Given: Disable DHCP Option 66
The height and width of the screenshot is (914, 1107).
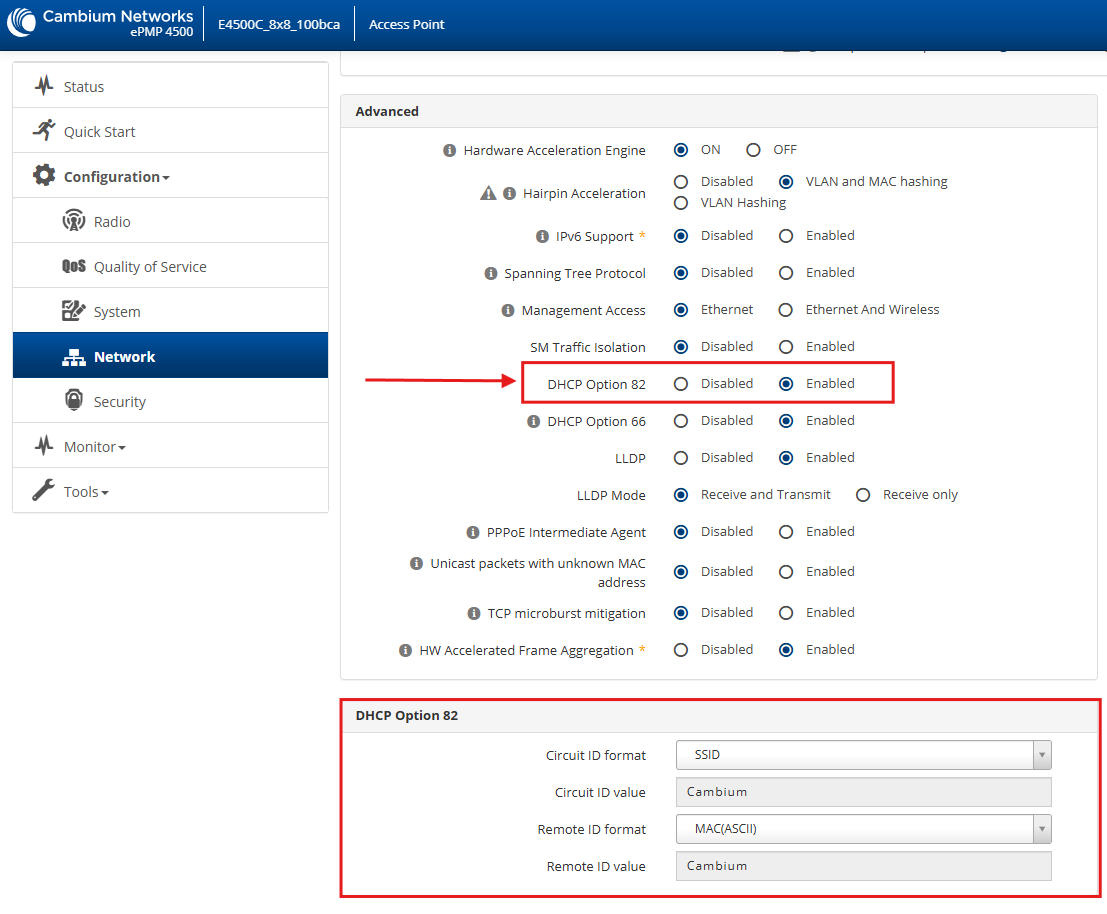Looking at the screenshot, I should pyautogui.click(x=681, y=421).
